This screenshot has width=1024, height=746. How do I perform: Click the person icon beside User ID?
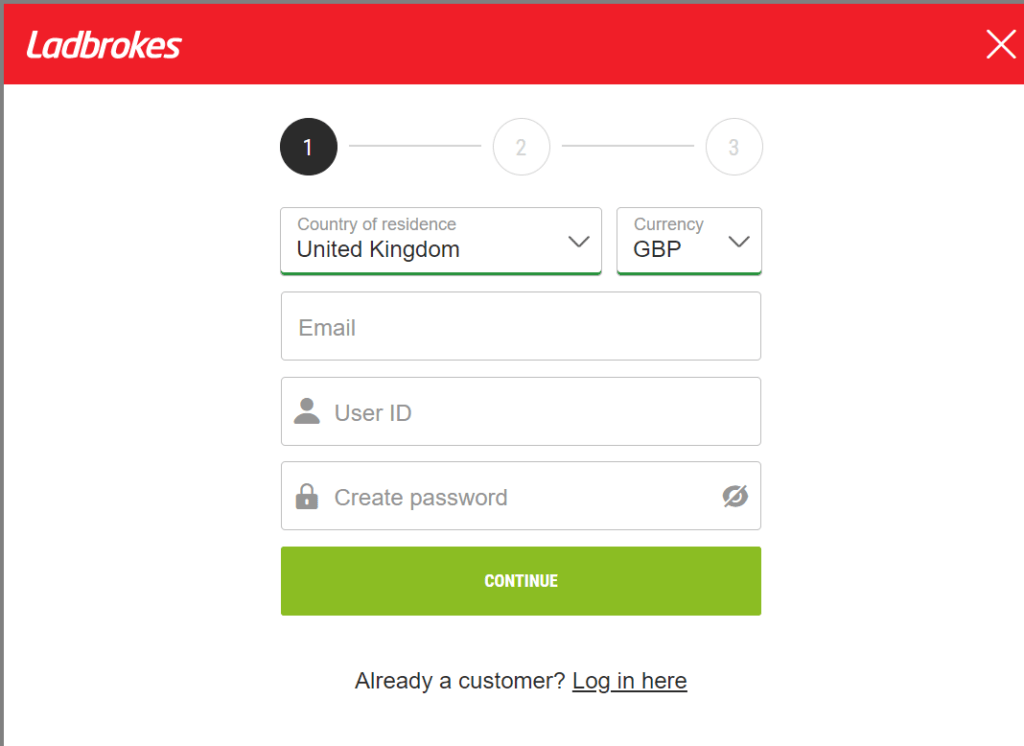pyautogui.click(x=307, y=411)
